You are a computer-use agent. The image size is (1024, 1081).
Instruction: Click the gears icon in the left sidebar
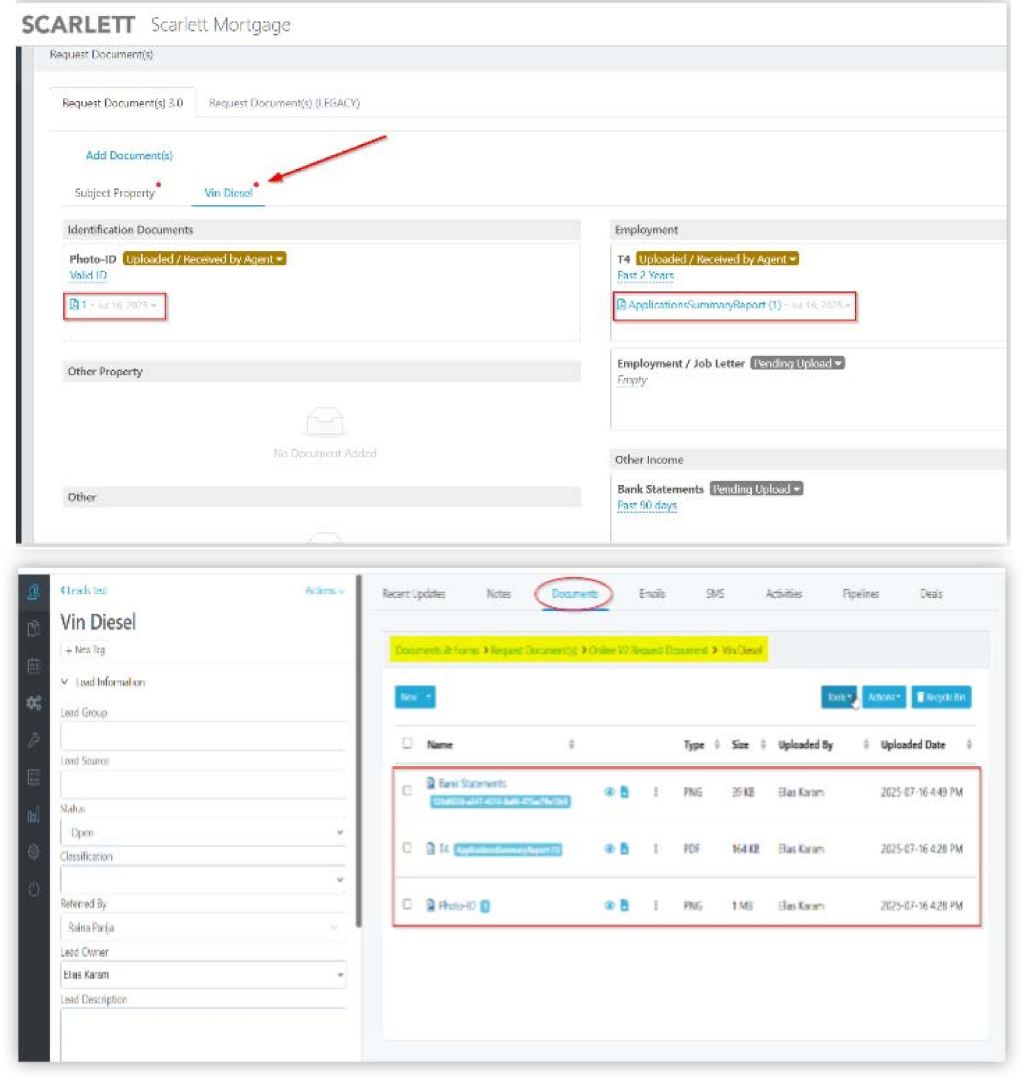click(x=33, y=703)
